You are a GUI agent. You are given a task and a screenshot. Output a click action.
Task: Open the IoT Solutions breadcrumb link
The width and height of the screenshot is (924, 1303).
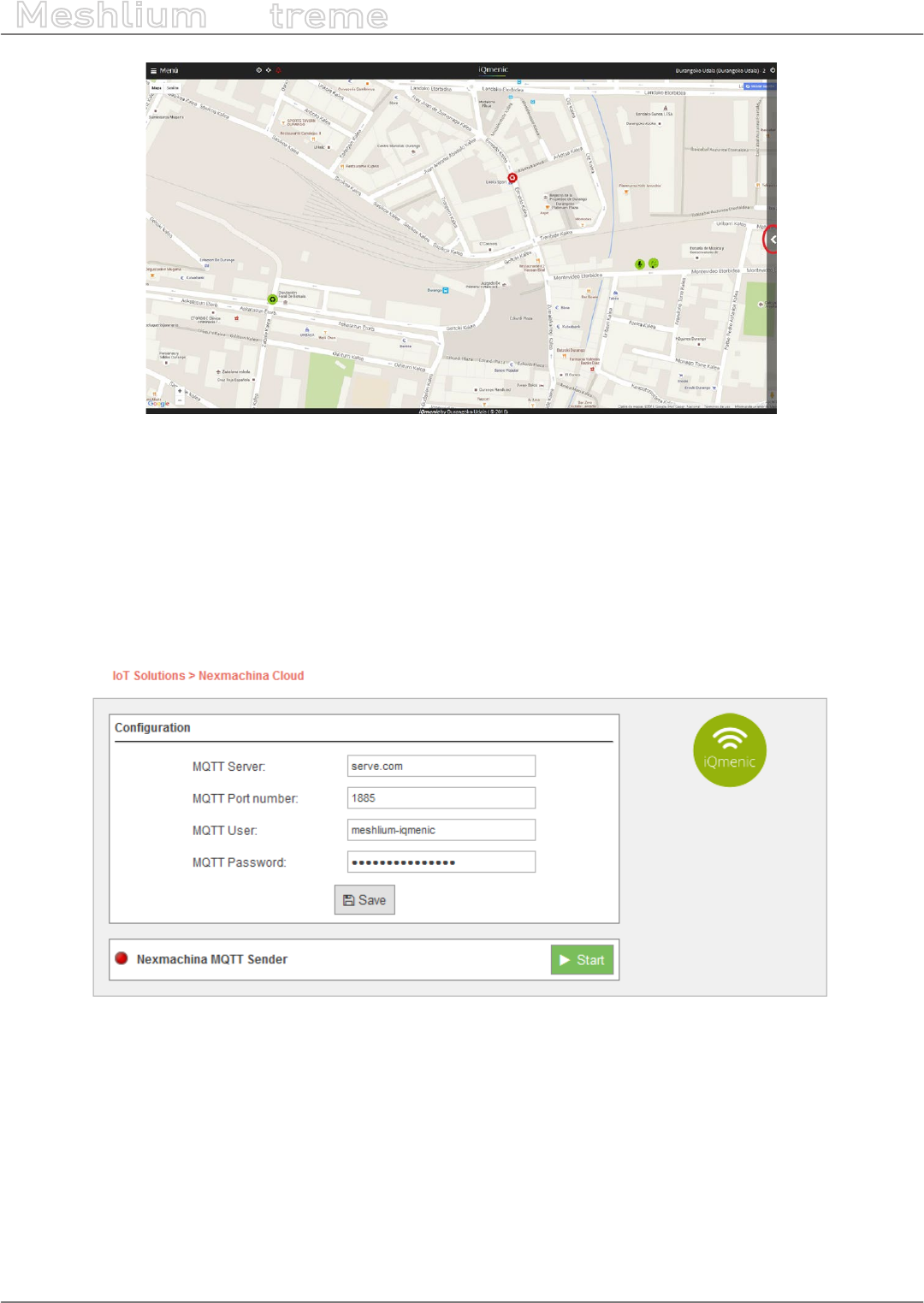pos(149,676)
